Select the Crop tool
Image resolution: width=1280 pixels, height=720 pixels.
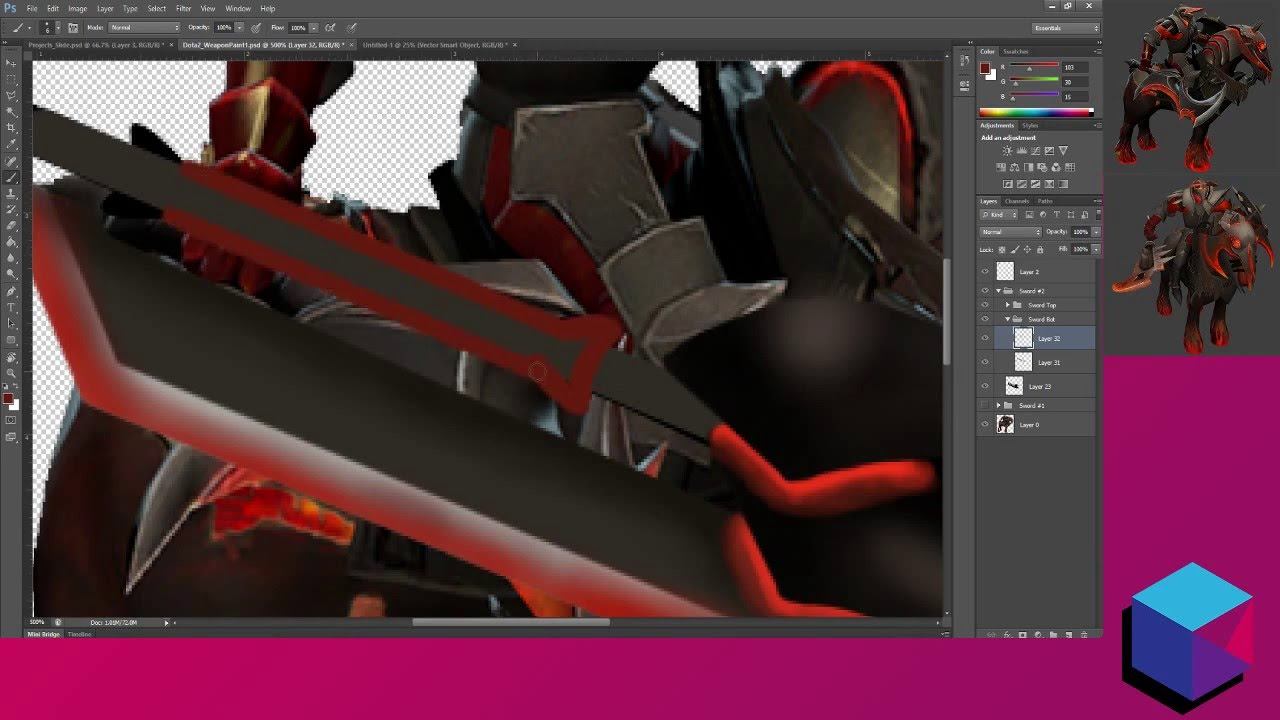pyautogui.click(x=12, y=128)
